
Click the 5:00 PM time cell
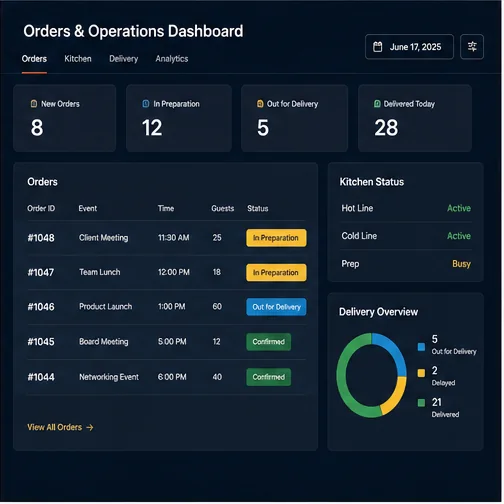[x=173, y=342]
